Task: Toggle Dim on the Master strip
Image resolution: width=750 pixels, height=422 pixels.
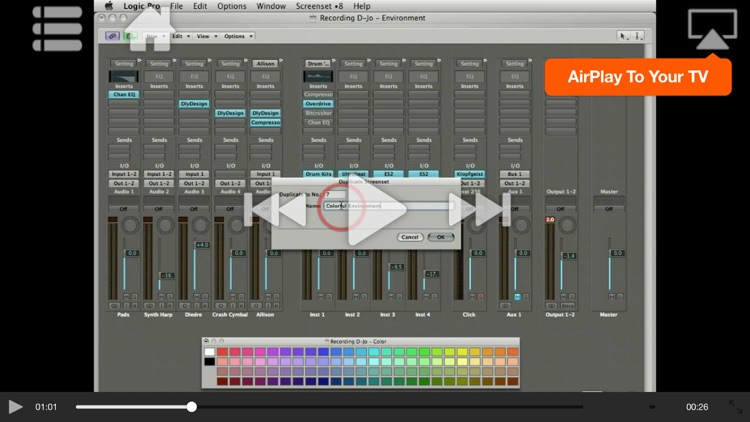Action: (x=620, y=297)
